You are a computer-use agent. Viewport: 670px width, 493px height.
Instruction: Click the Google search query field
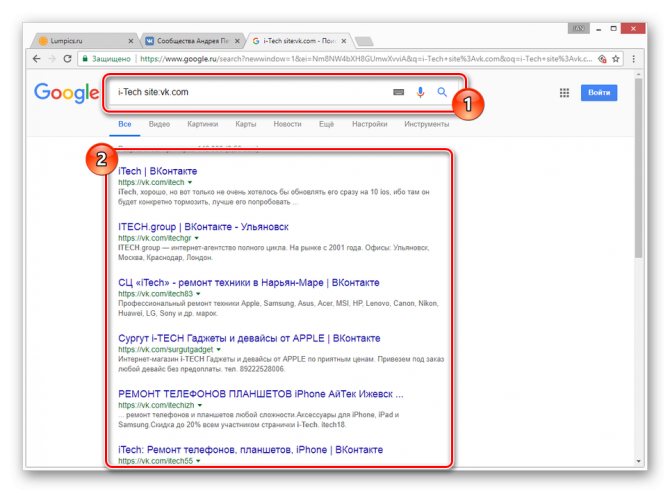248,92
